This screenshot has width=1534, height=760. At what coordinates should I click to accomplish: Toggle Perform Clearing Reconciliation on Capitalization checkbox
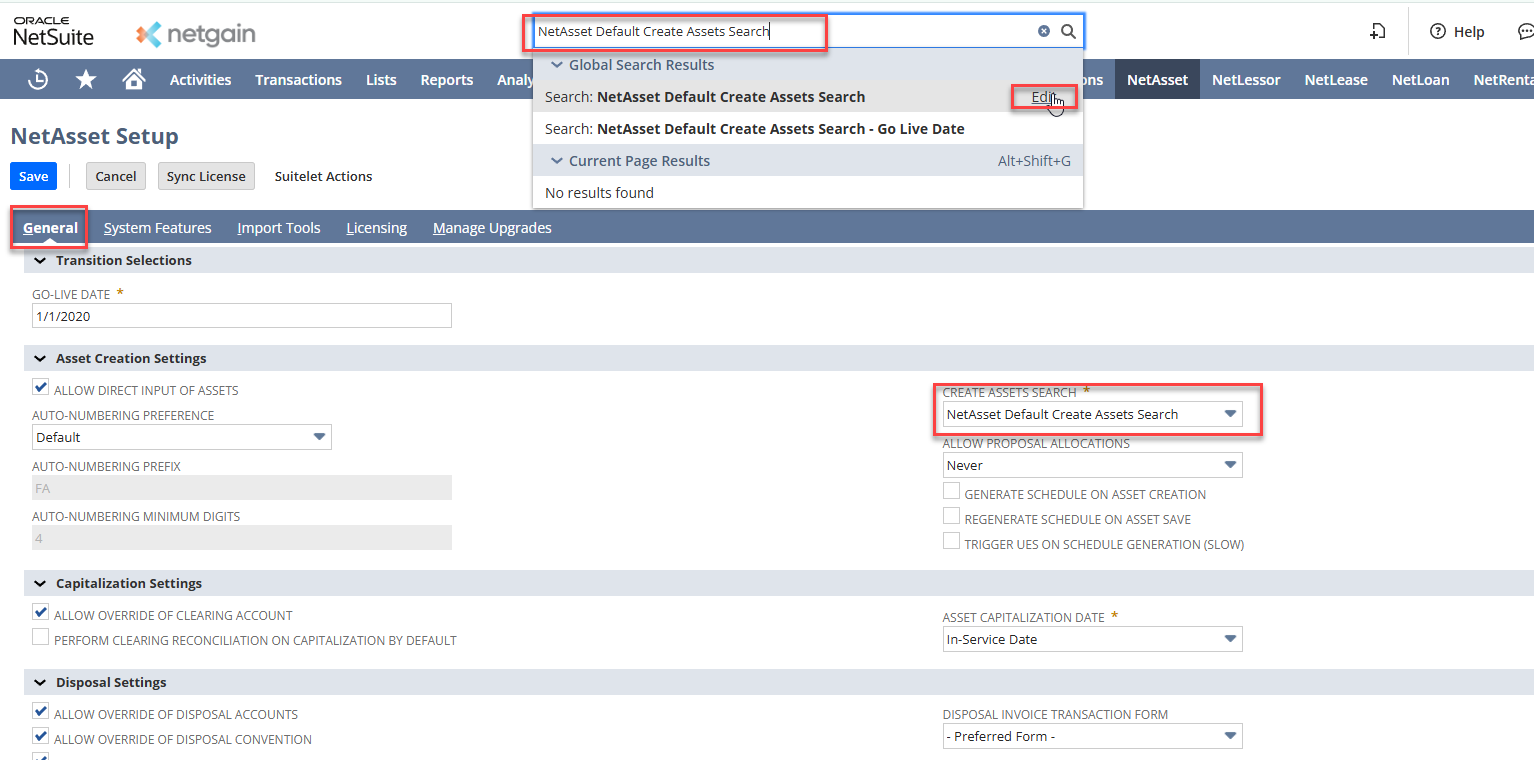click(x=41, y=638)
